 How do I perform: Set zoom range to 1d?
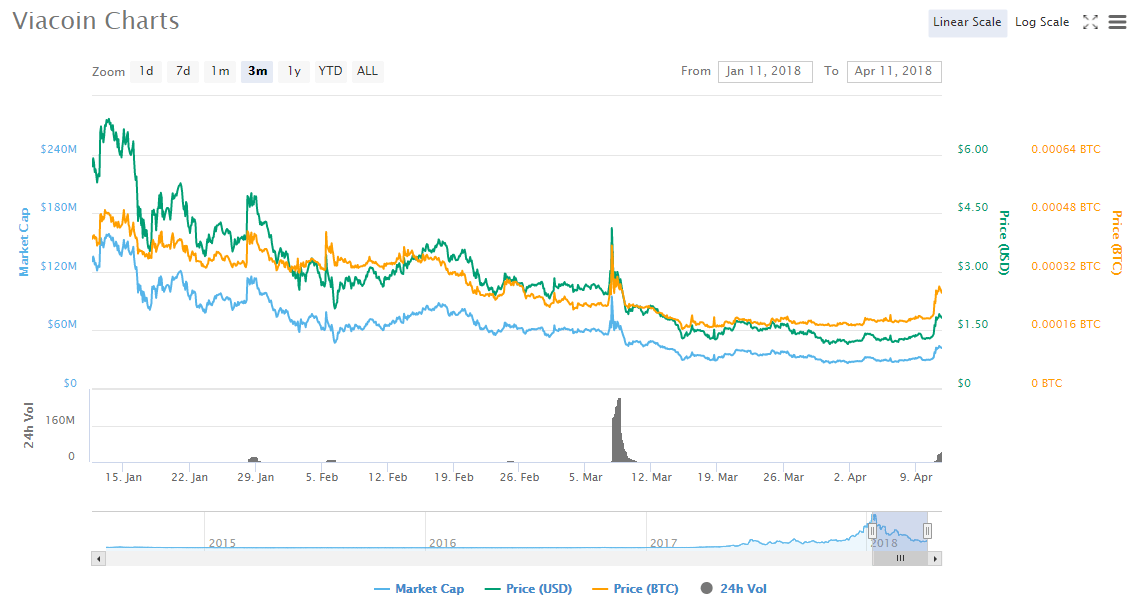(146, 71)
